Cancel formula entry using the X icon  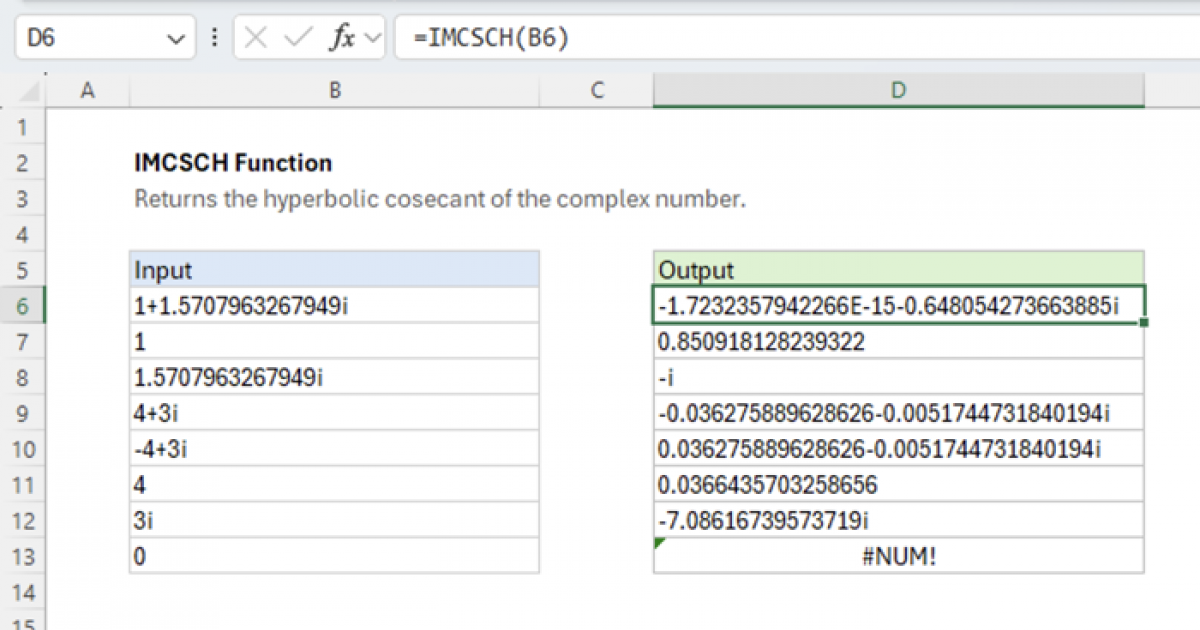256,37
